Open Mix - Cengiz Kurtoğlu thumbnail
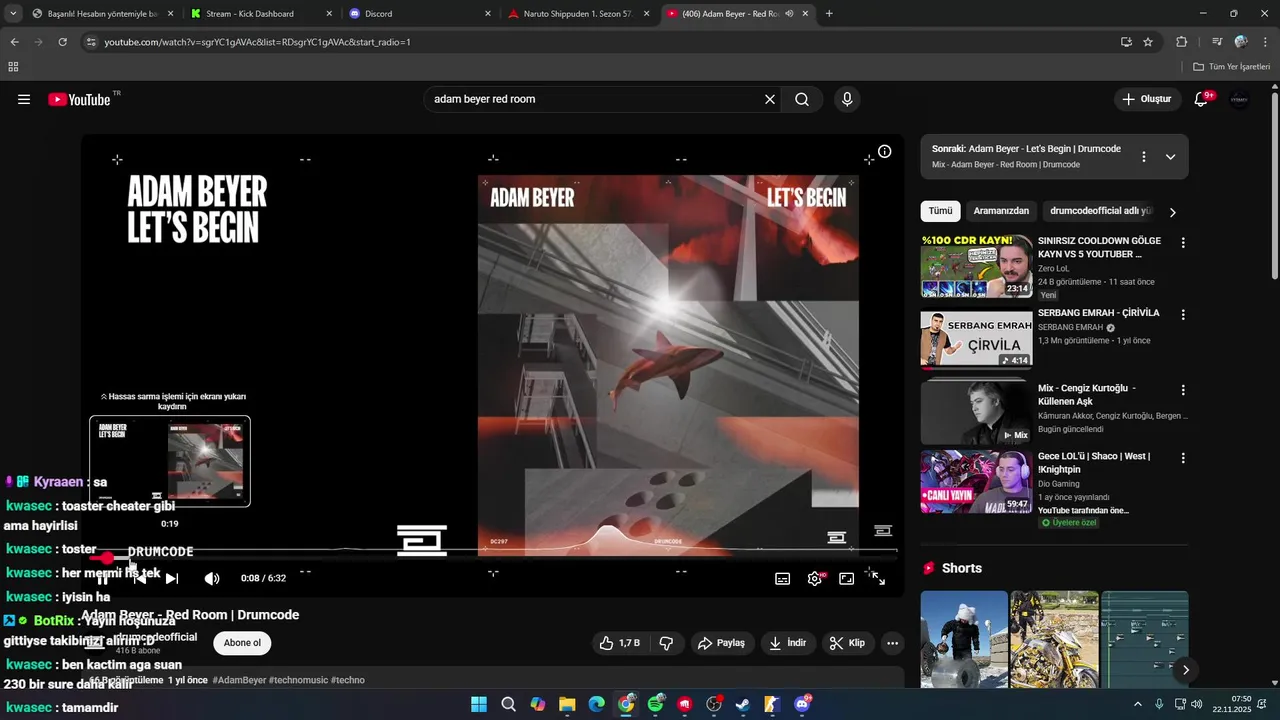Image resolution: width=1280 pixels, height=720 pixels. coord(976,412)
